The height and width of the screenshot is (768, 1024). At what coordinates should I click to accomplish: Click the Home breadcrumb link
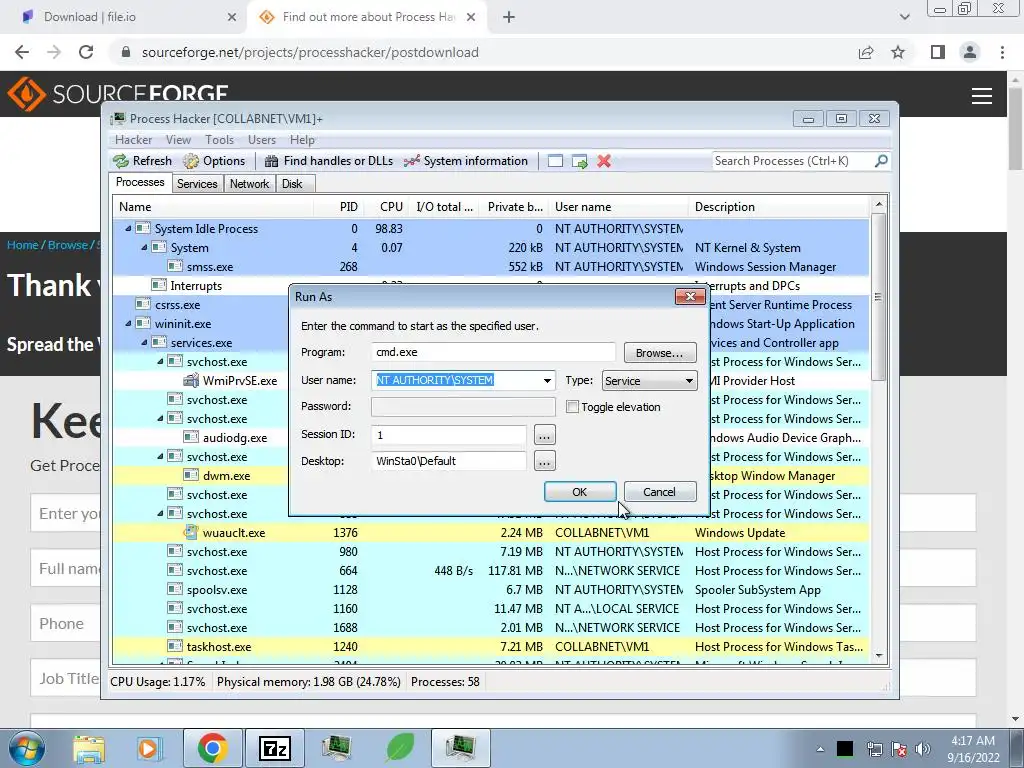23,245
